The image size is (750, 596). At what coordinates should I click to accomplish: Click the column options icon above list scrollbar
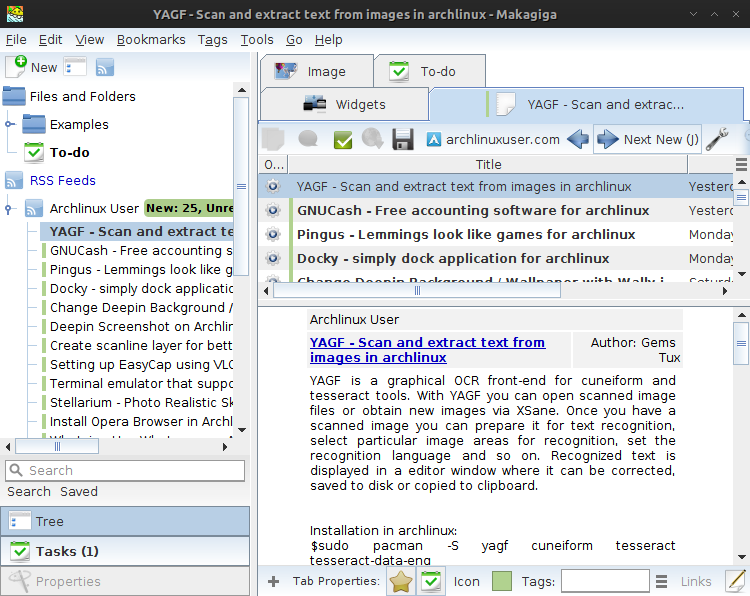(741, 165)
